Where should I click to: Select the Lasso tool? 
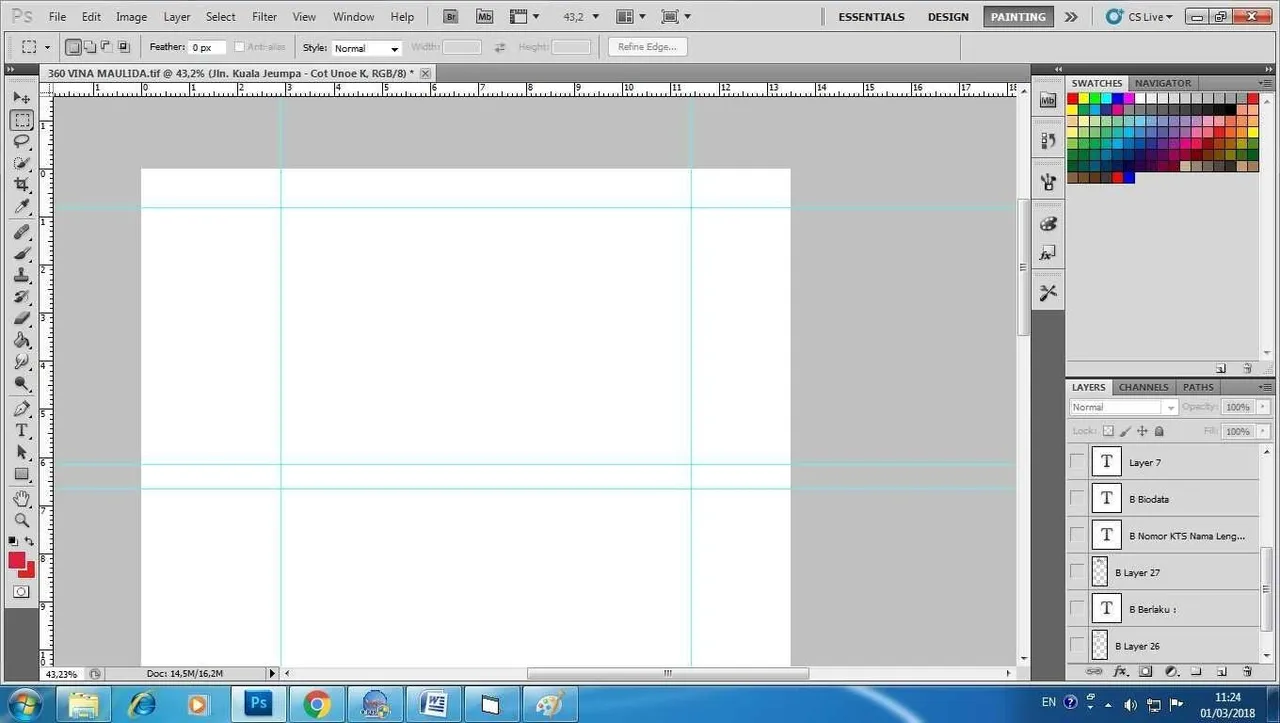point(21,142)
